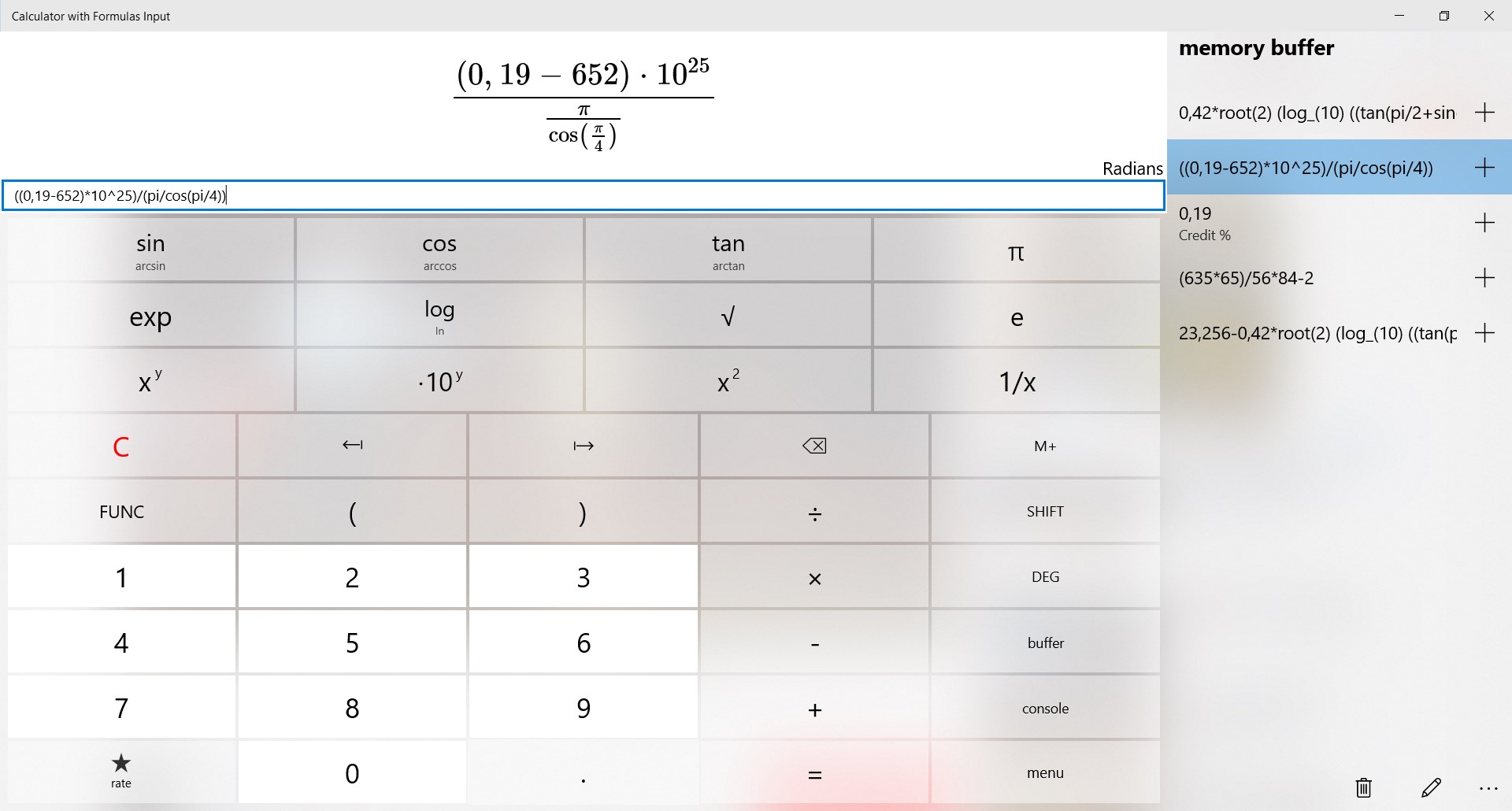Insert (635*65)/56*84-2 using its plus icon
Viewport: 1512px width, 811px height.
coord(1484,278)
